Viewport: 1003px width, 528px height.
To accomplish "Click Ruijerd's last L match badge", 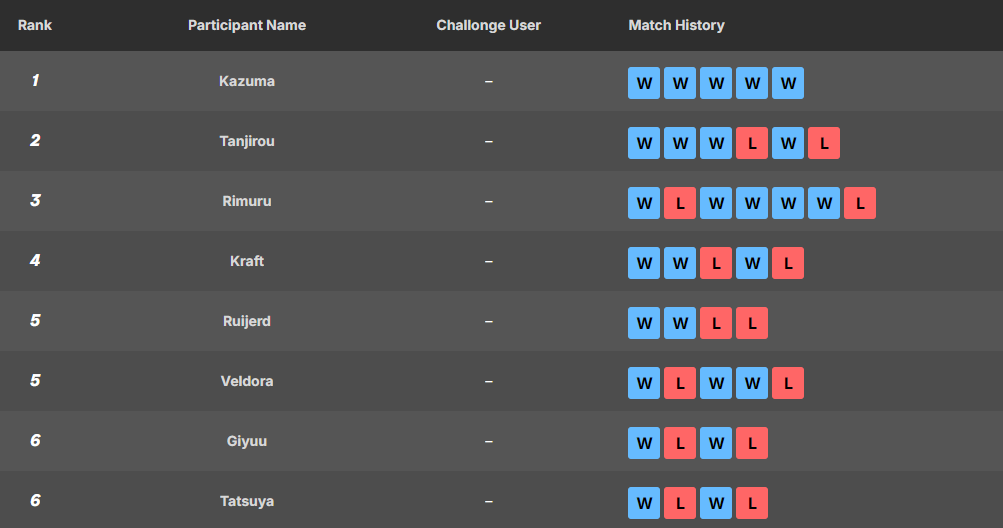I will [752, 323].
